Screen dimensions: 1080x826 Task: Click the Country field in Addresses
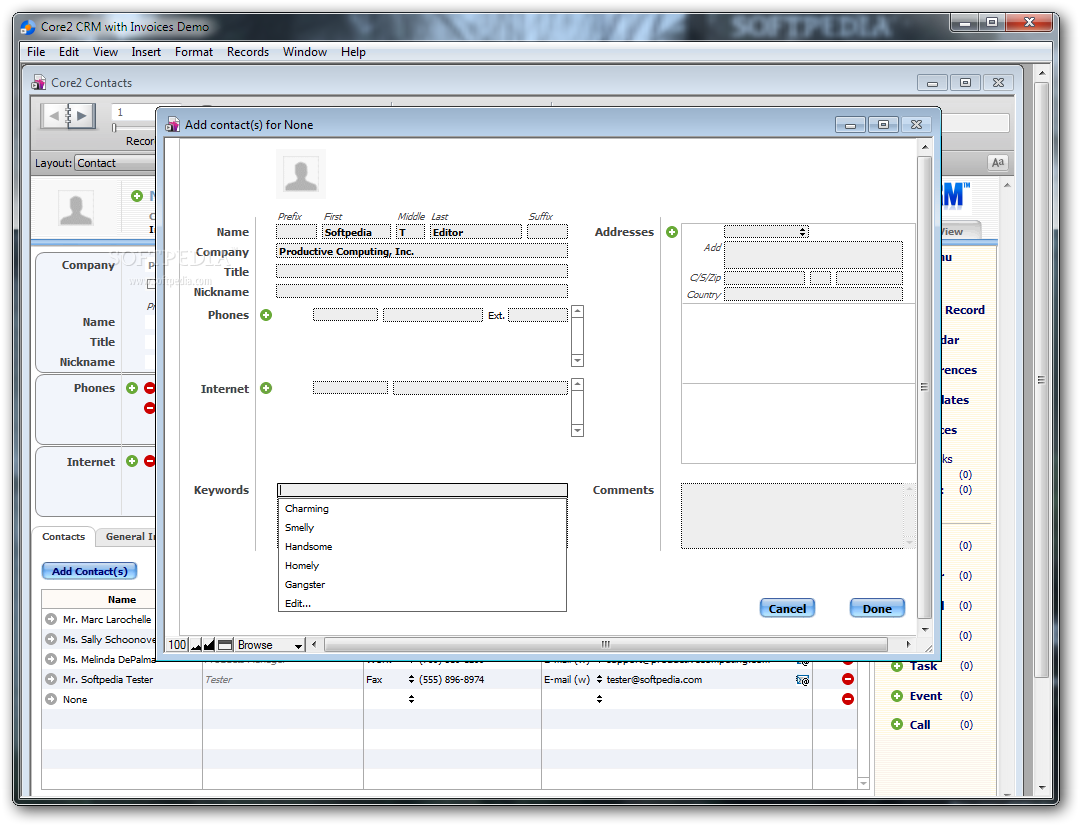[813, 295]
